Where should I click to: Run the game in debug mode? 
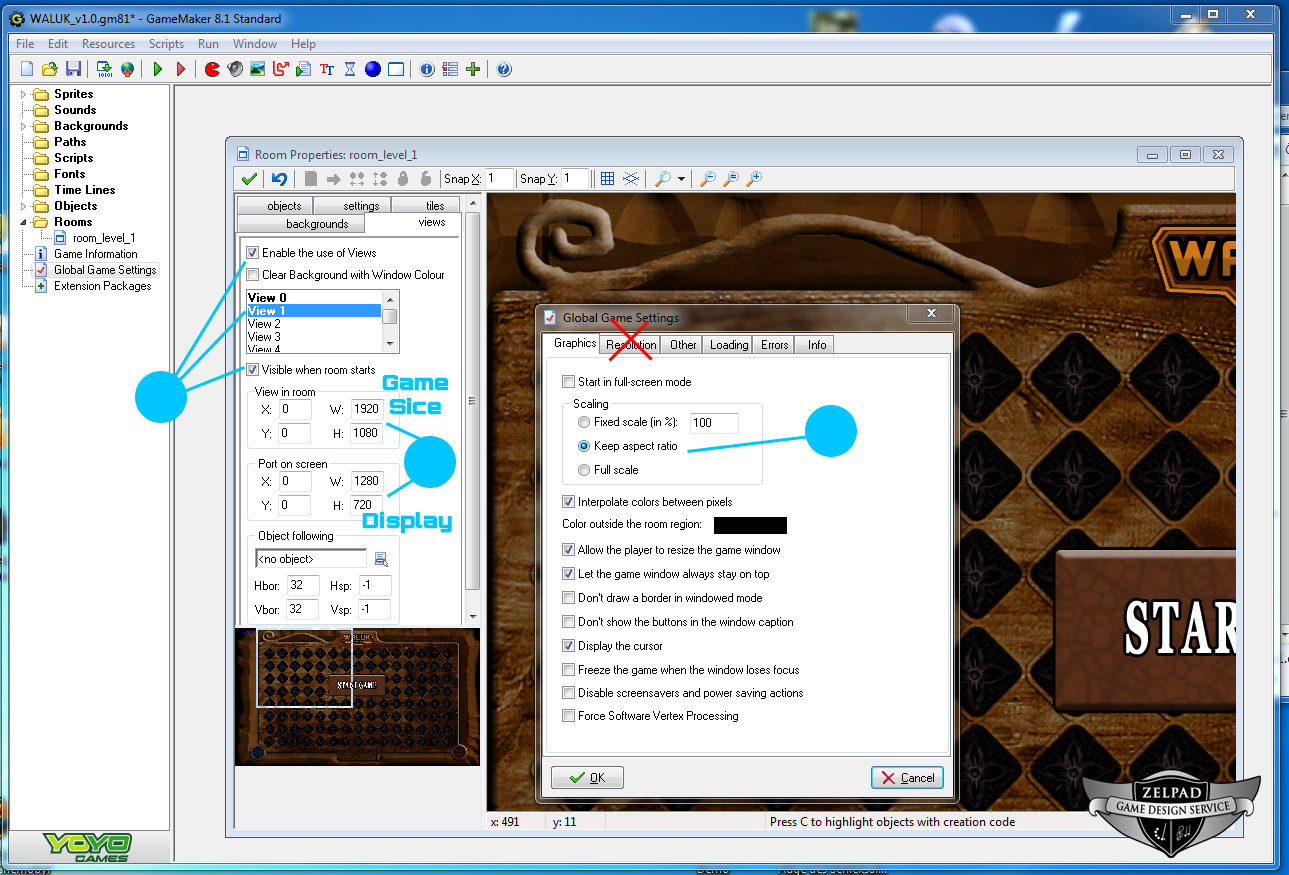pyautogui.click(x=181, y=69)
